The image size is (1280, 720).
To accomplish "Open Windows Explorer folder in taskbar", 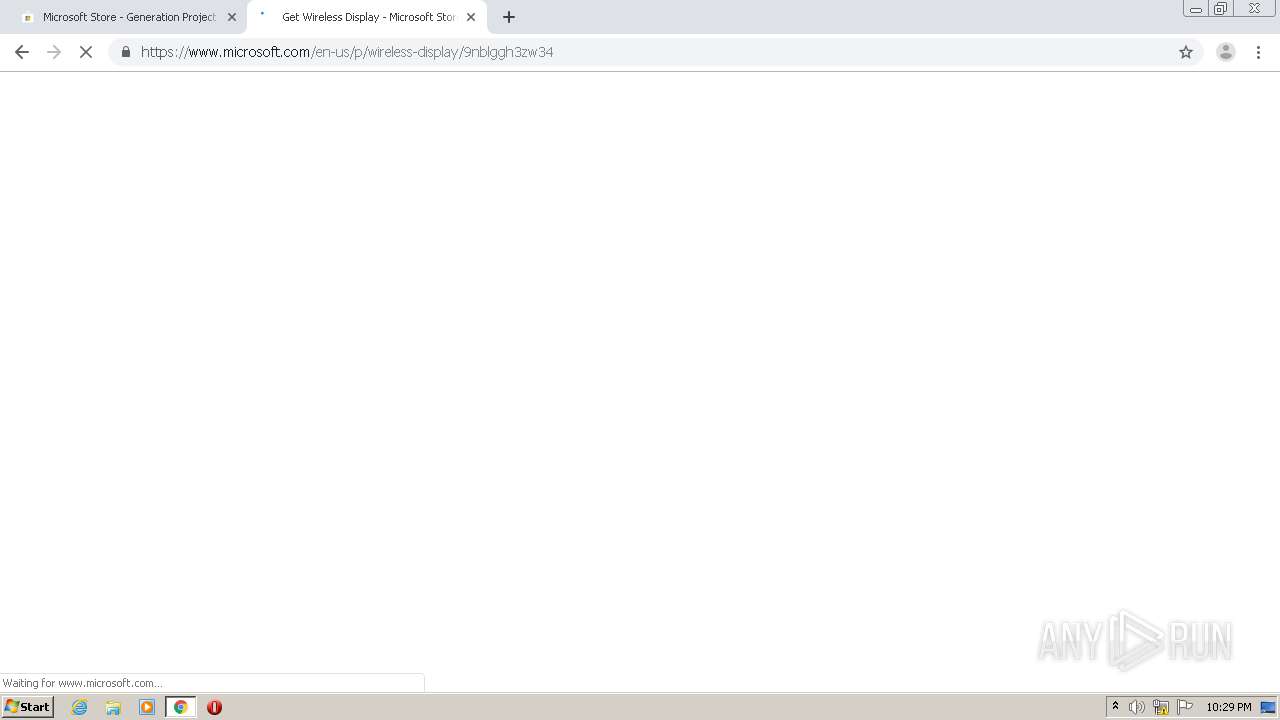I will click(x=113, y=707).
